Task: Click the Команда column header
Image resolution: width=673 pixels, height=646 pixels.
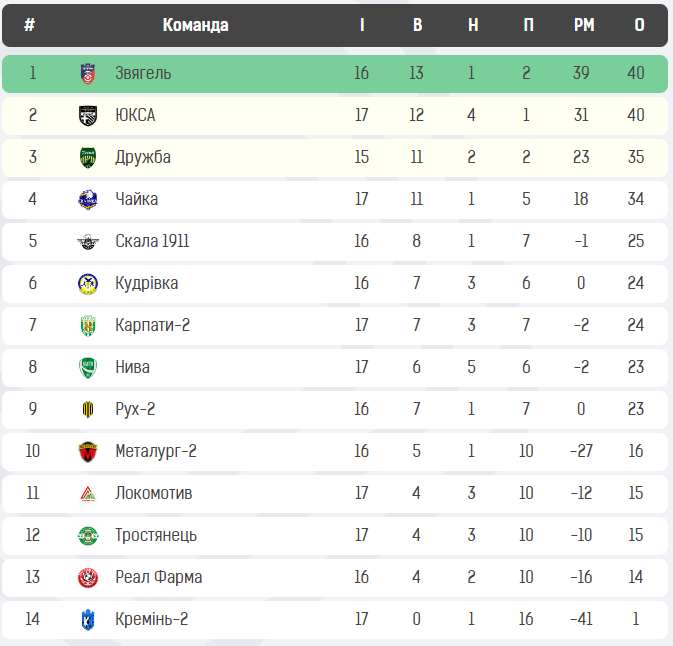Action: coord(195,25)
